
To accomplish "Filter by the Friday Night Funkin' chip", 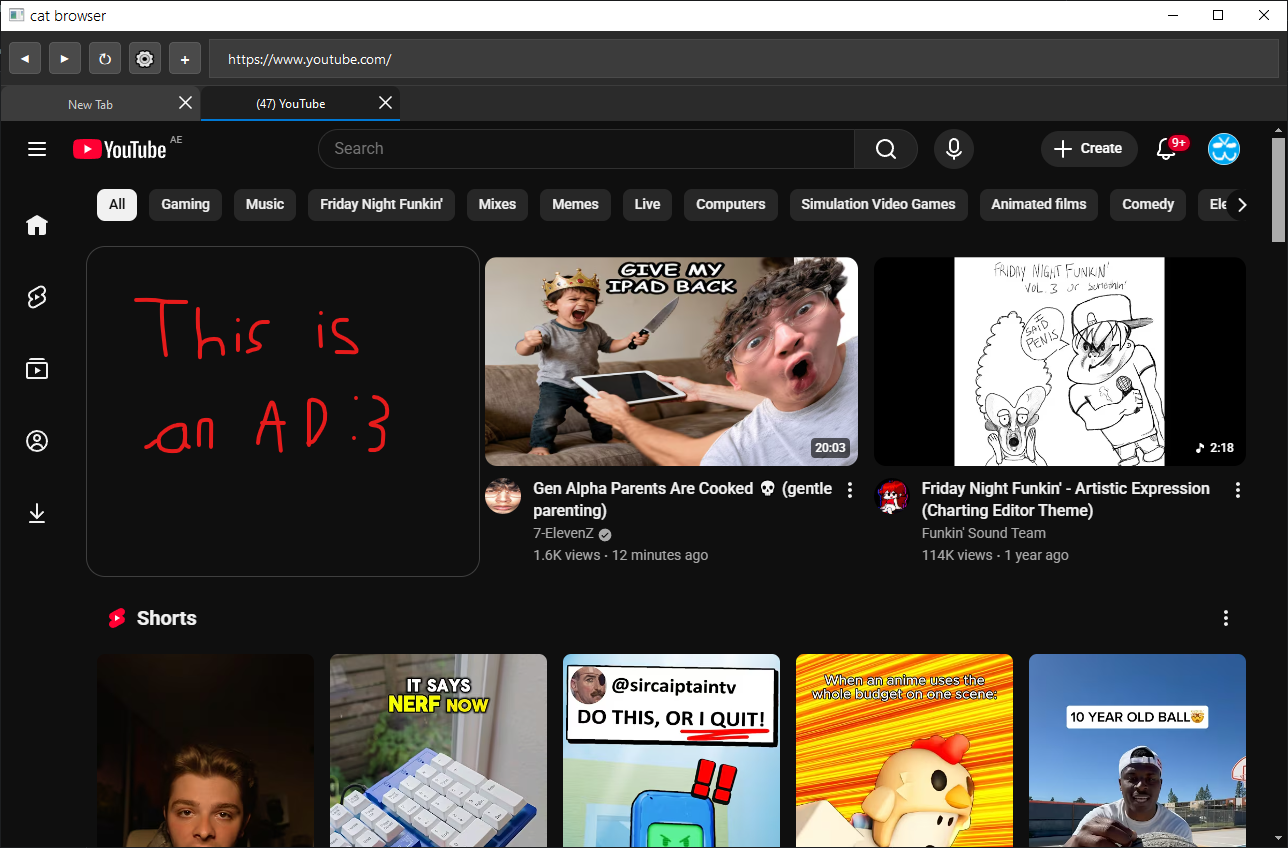I will pyautogui.click(x=381, y=204).
